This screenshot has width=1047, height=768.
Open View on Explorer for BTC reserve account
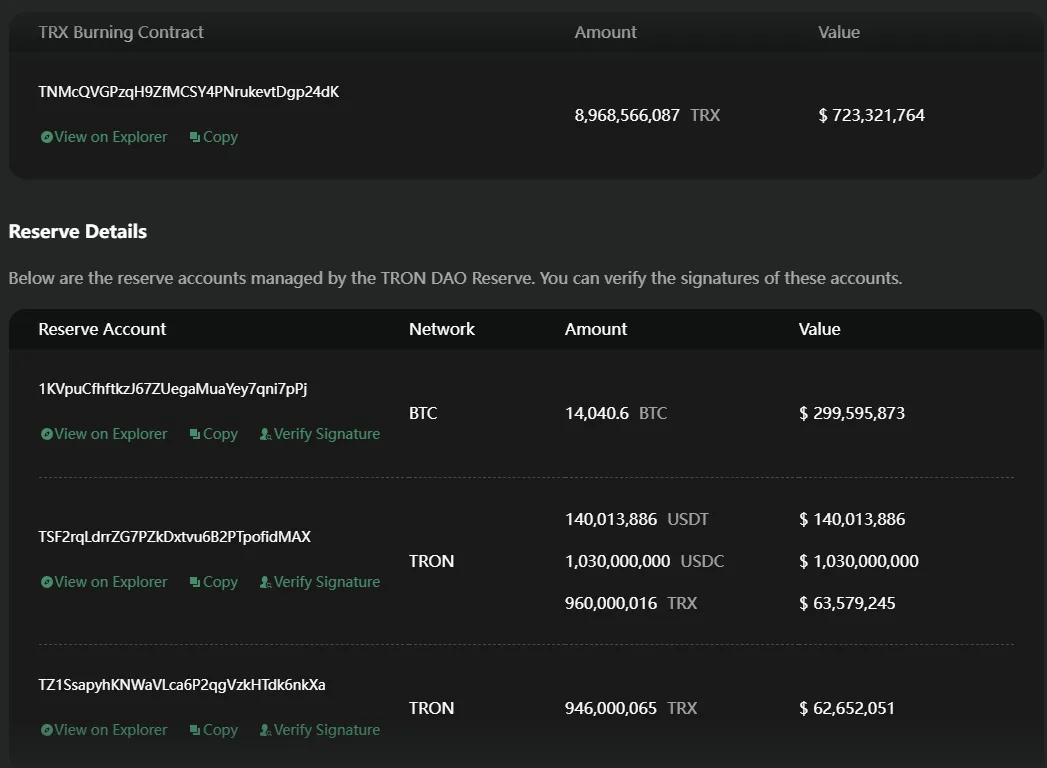(103, 434)
